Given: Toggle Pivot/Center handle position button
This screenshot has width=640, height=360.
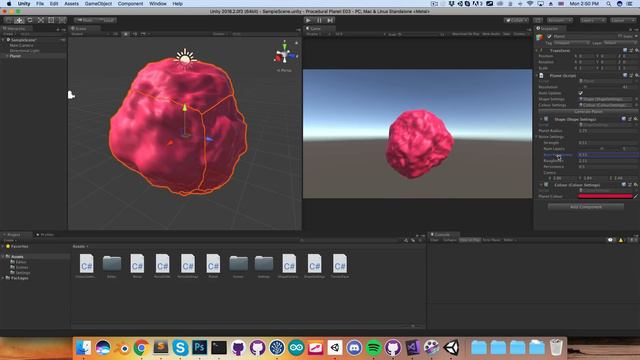Looking at the screenshot, I should tap(85, 20).
